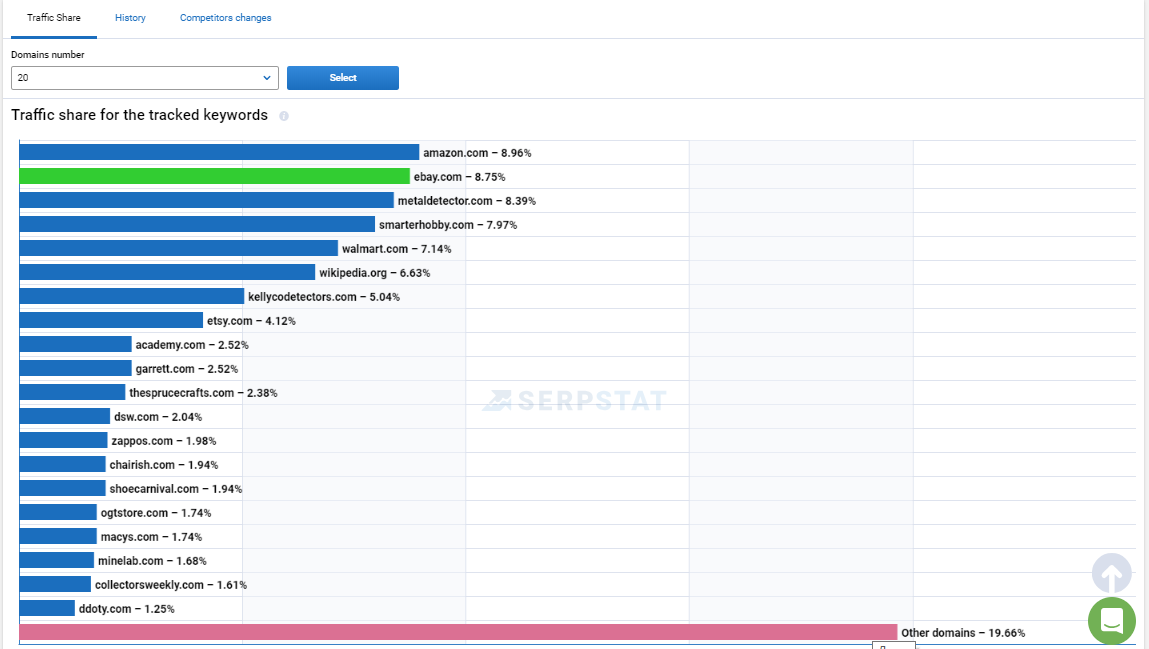Click the zappos.com – 1.98% label
Screen dimensions: 1149x649
tap(164, 441)
